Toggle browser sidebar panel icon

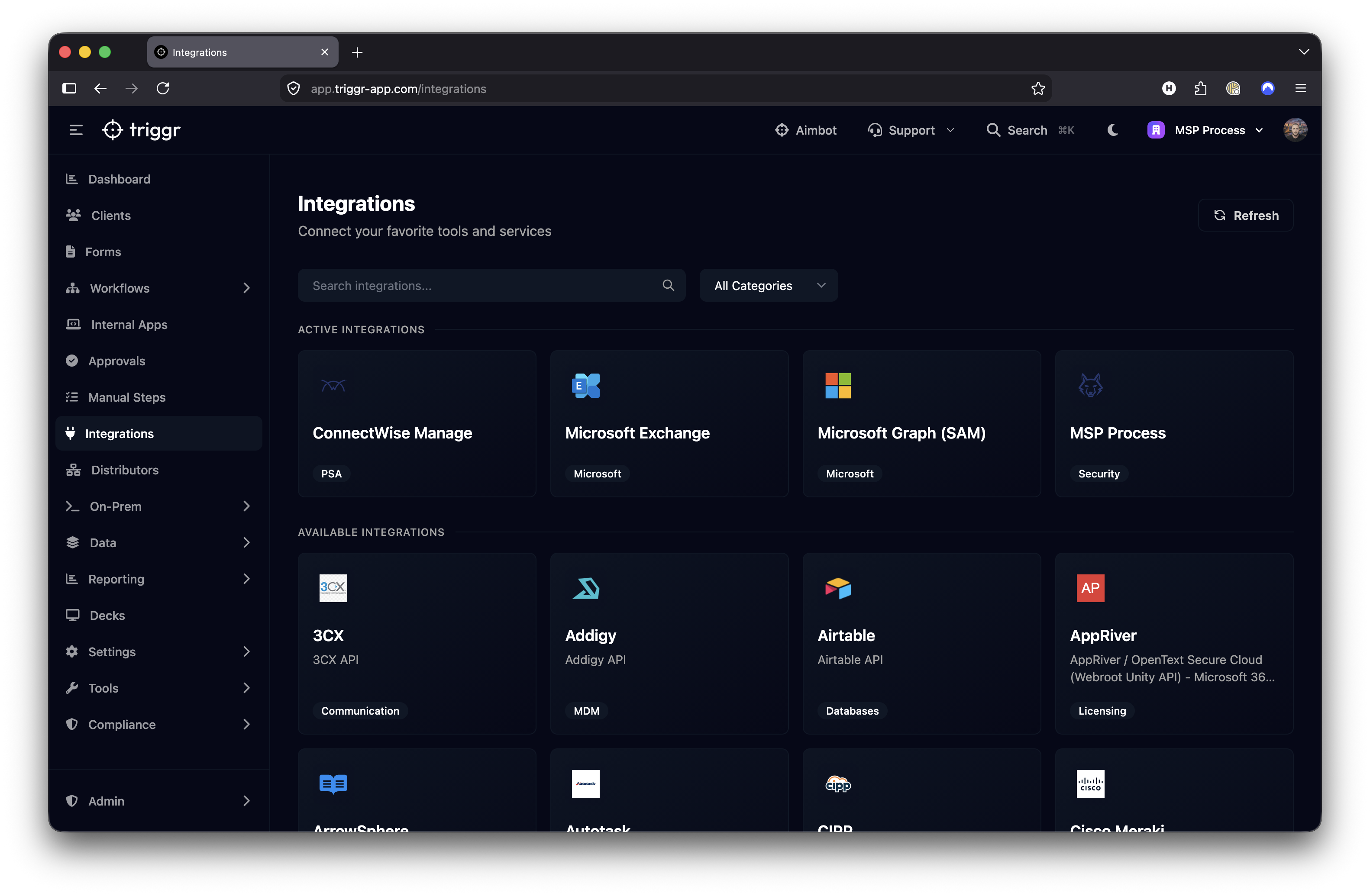click(69, 89)
